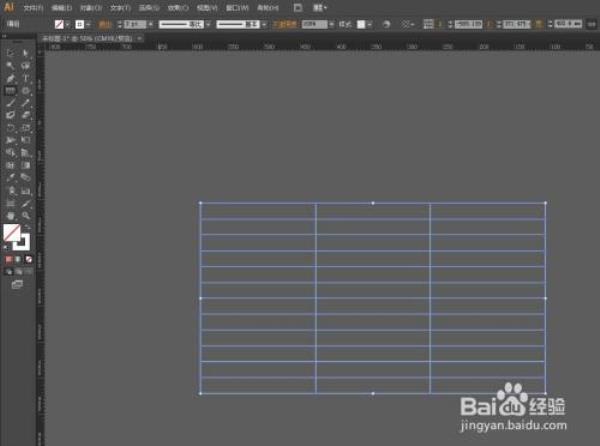
Task: Select the Symbol Sprayer tool
Action: pos(10,190)
